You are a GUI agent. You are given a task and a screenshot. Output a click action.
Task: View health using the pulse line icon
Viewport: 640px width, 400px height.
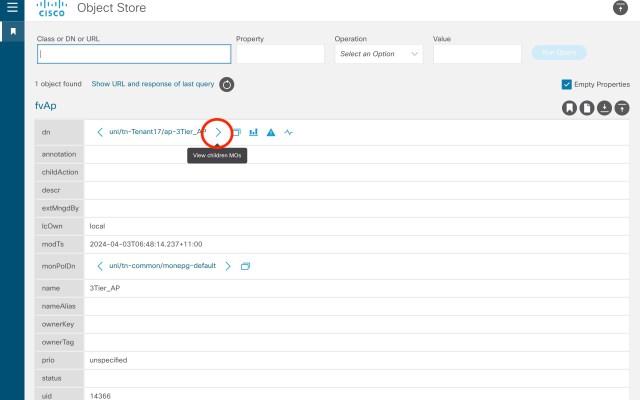[x=288, y=132]
